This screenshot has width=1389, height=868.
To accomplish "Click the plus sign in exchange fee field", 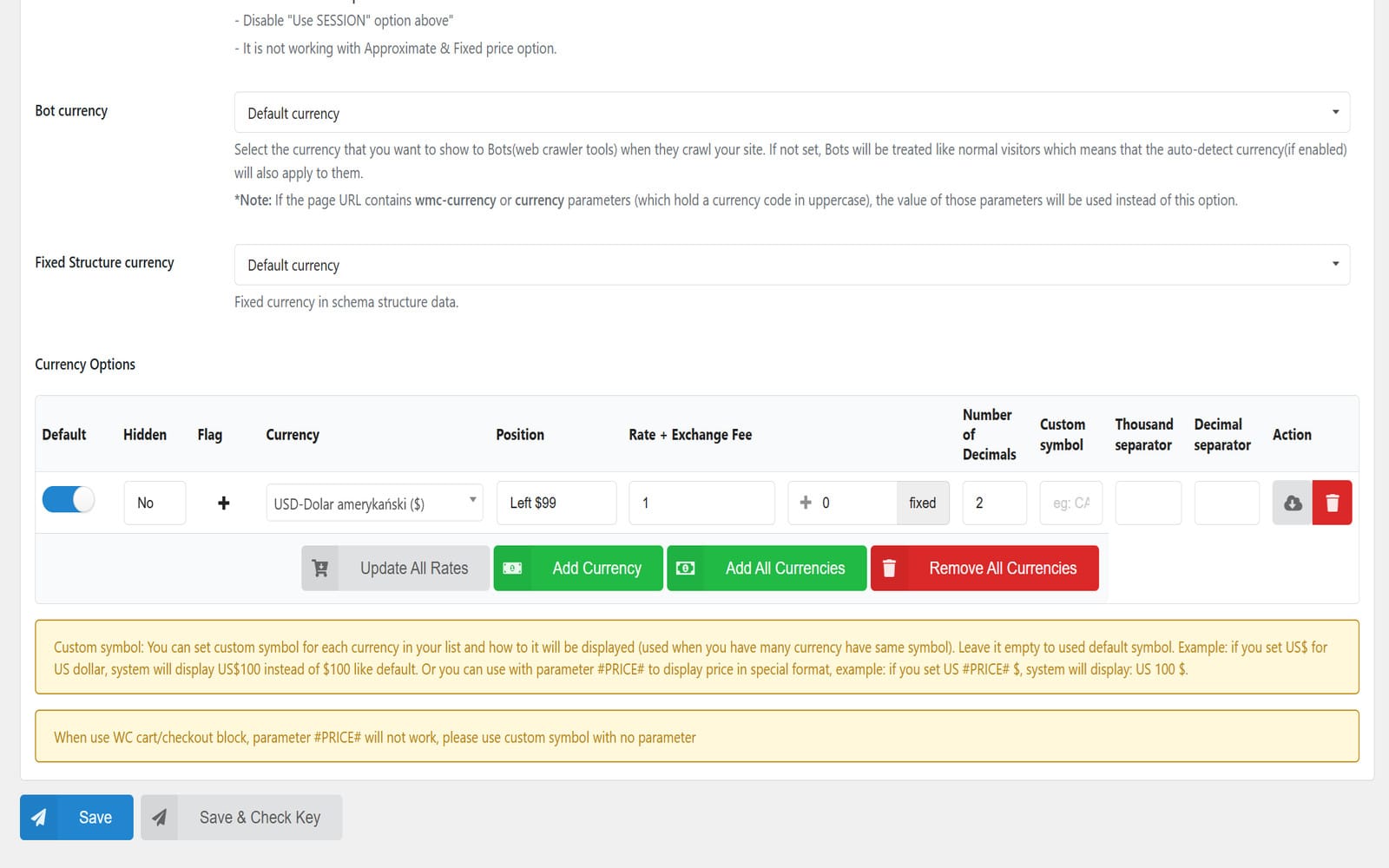I will tap(806, 503).
